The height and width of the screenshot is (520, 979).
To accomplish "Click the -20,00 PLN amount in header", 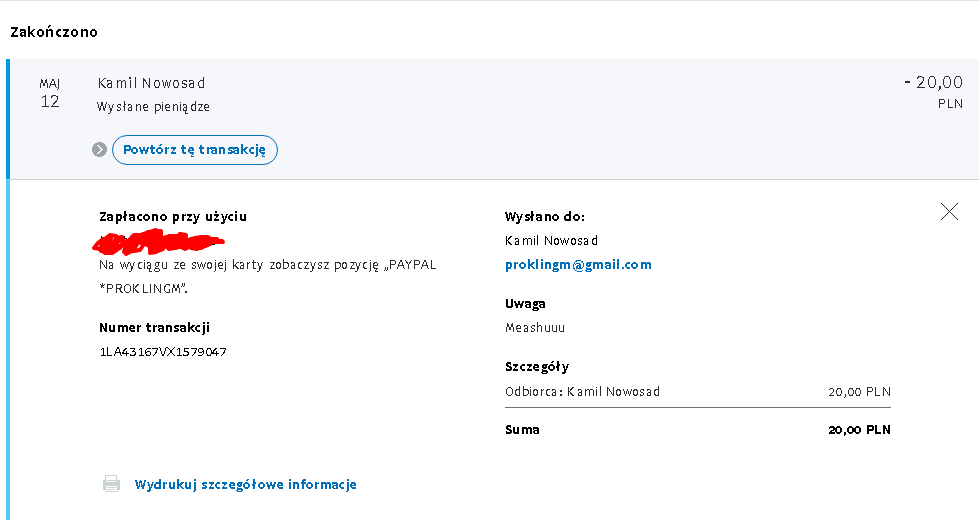I will click(x=933, y=91).
